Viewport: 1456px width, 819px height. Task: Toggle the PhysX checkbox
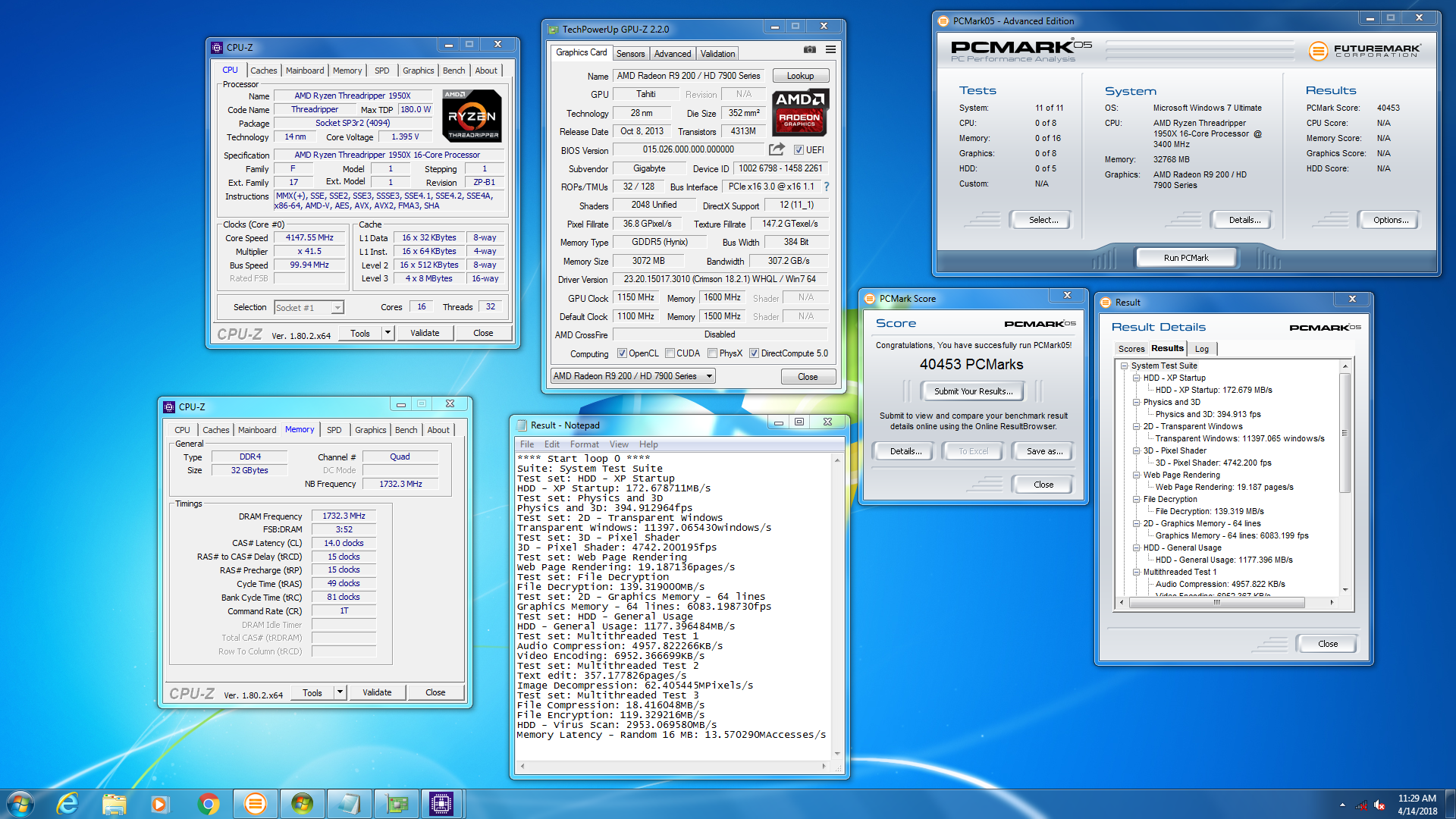pyautogui.click(x=712, y=353)
